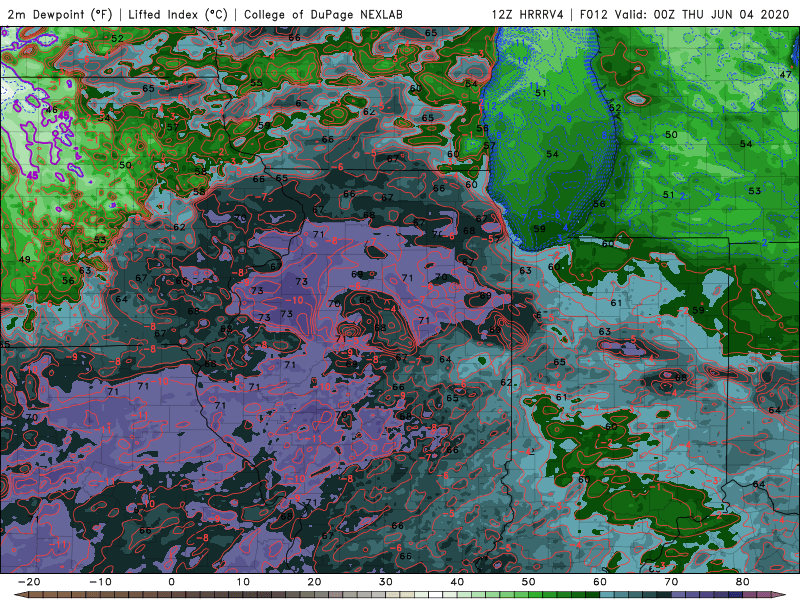This screenshot has width=800, height=600.
Task: Click the '60' colorbar tick label
Action: click(x=600, y=582)
